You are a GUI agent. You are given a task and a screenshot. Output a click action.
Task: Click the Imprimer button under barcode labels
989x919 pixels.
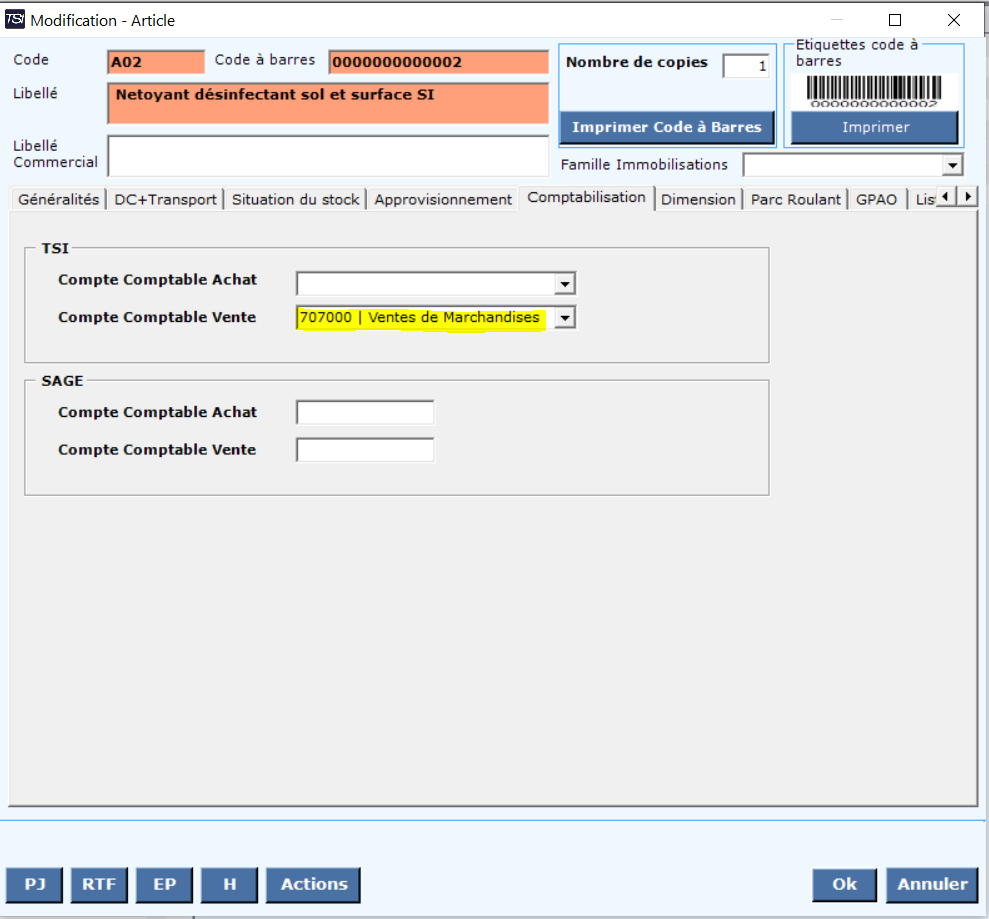[x=875, y=128]
